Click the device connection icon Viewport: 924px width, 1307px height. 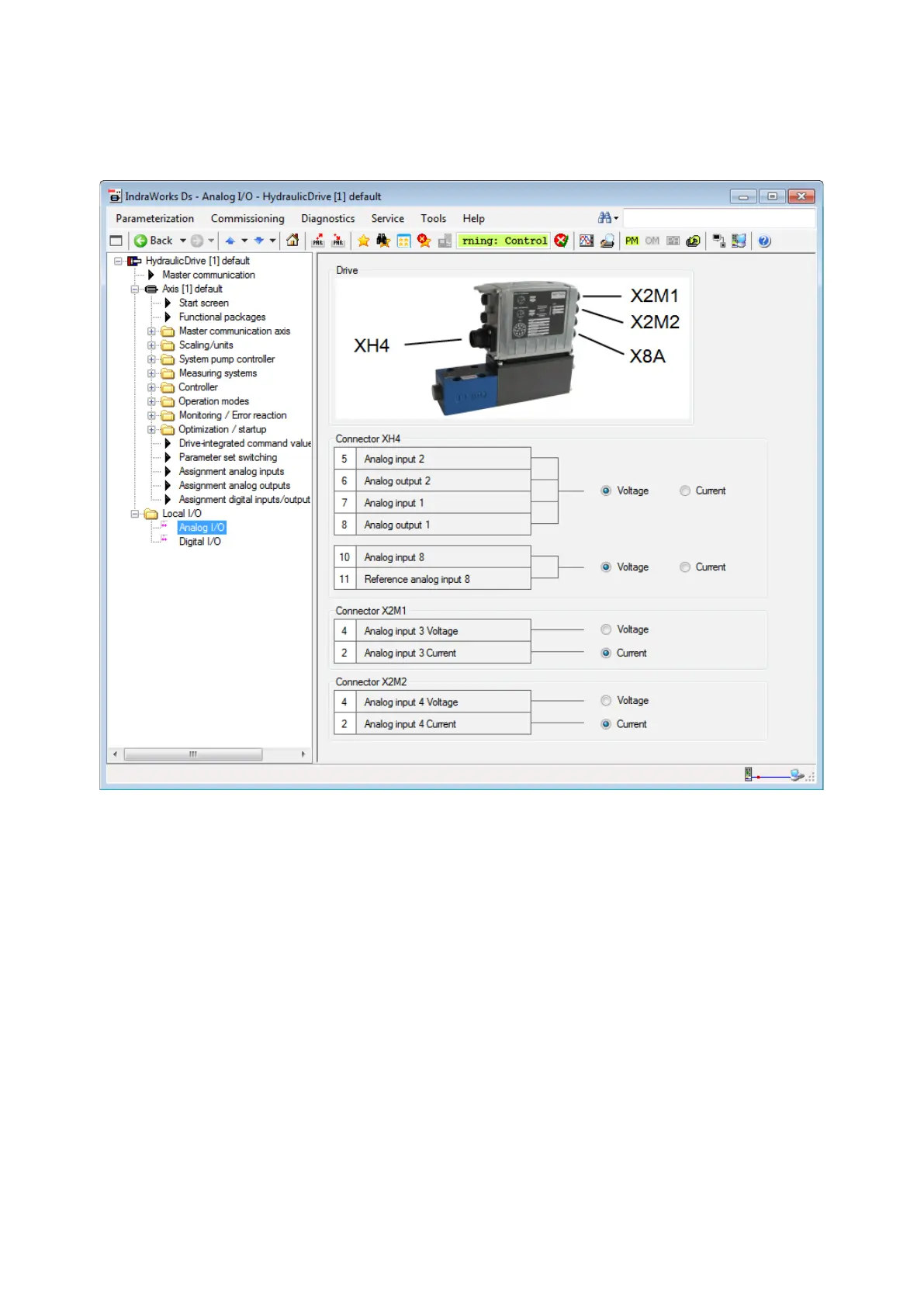(x=718, y=241)
